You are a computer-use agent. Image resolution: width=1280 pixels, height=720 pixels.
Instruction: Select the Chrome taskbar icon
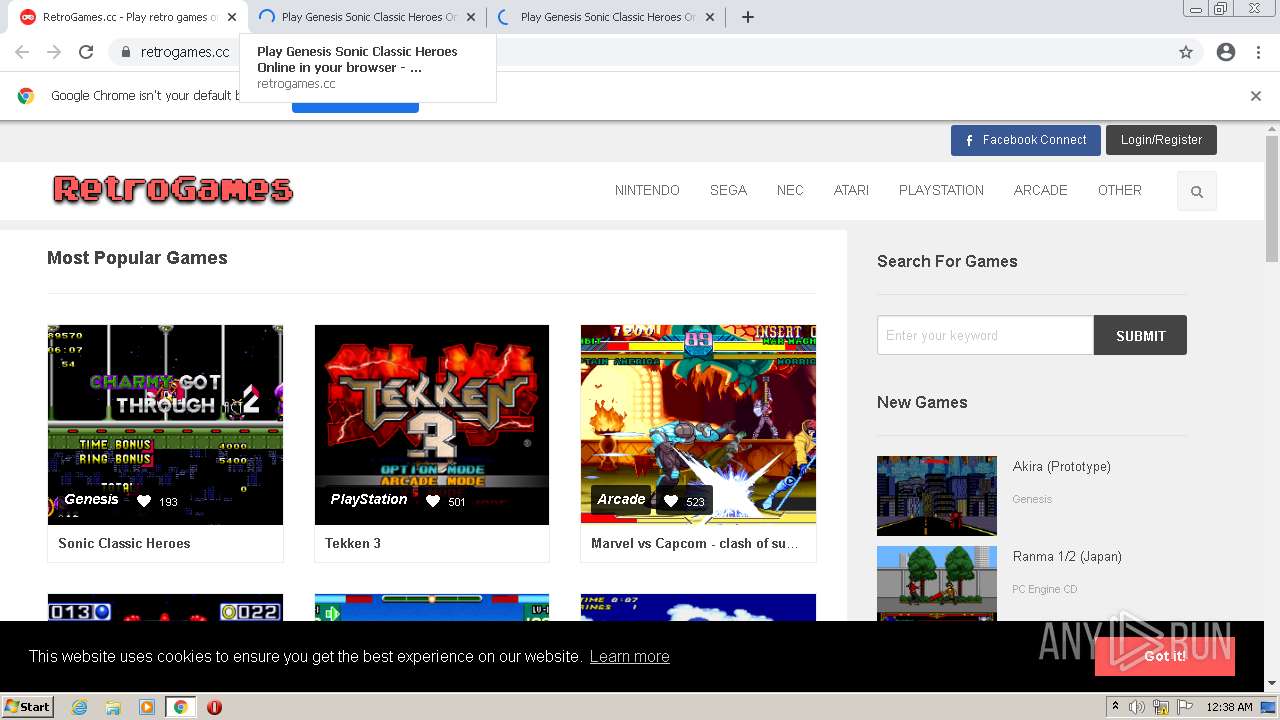click(181, 707)
